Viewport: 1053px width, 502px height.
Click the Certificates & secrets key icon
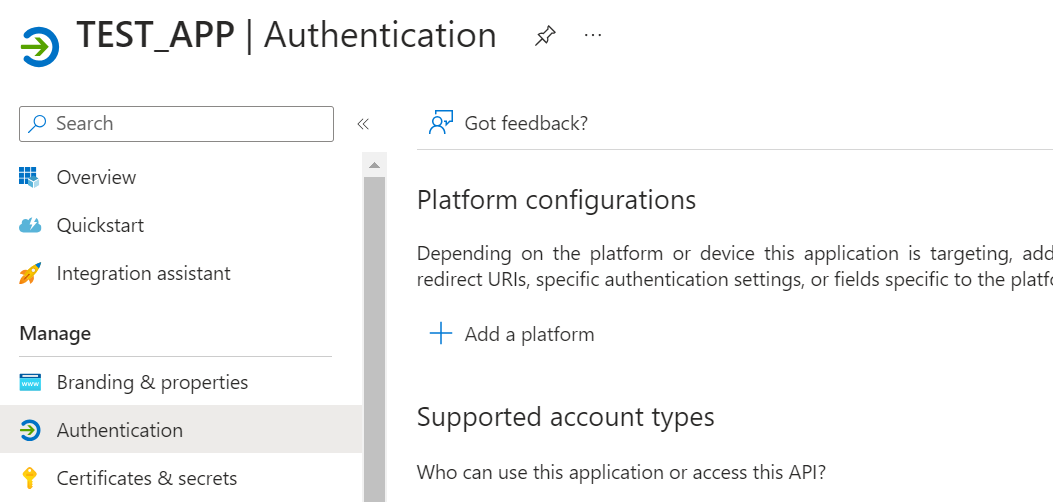30,478
